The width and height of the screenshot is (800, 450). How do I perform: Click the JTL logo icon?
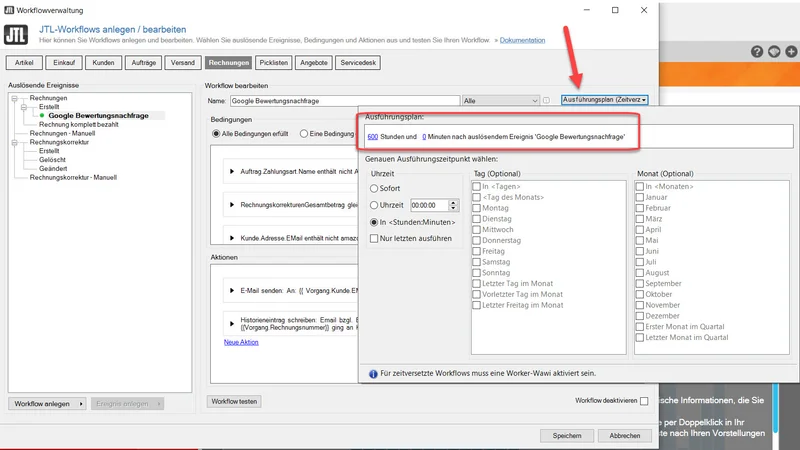pos(16,35)
